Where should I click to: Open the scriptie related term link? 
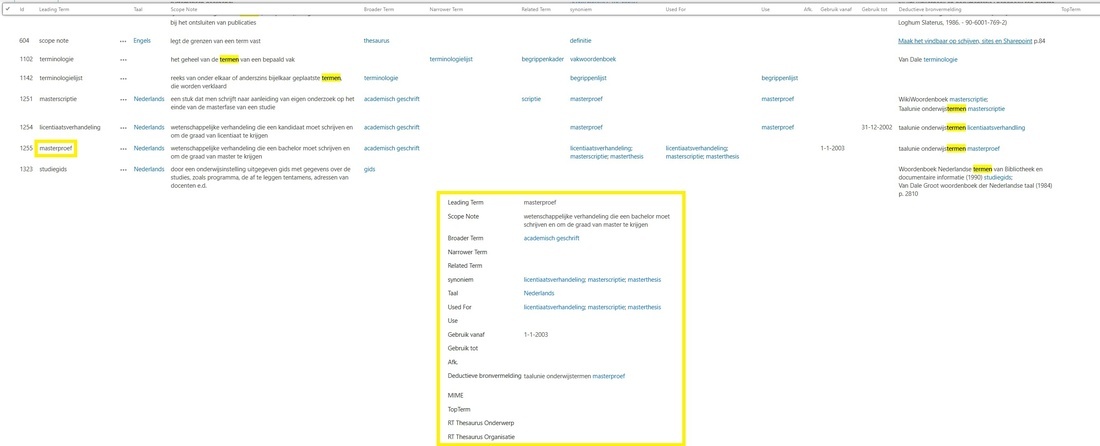click(531, 99)
